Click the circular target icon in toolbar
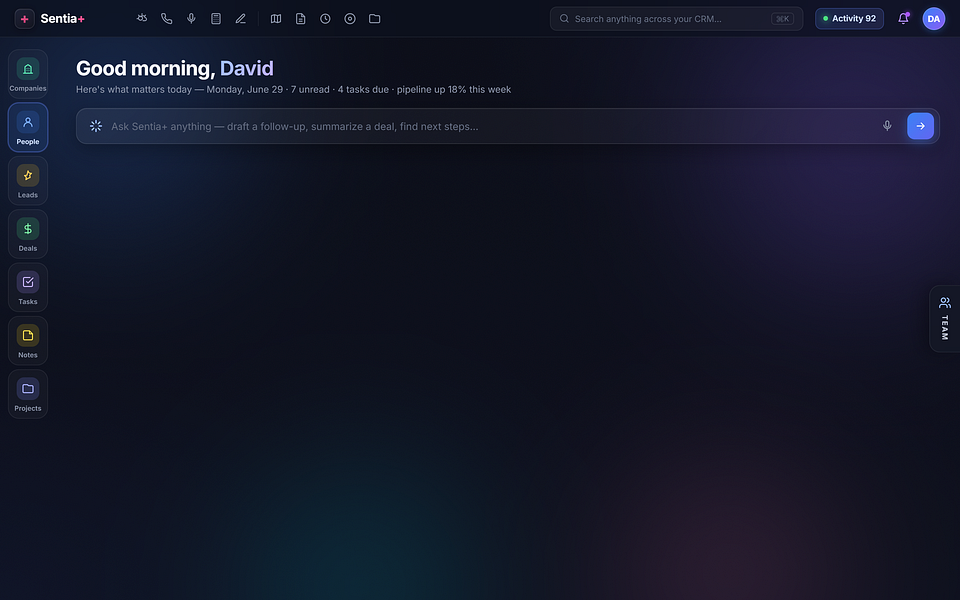 tap(350, 18)
